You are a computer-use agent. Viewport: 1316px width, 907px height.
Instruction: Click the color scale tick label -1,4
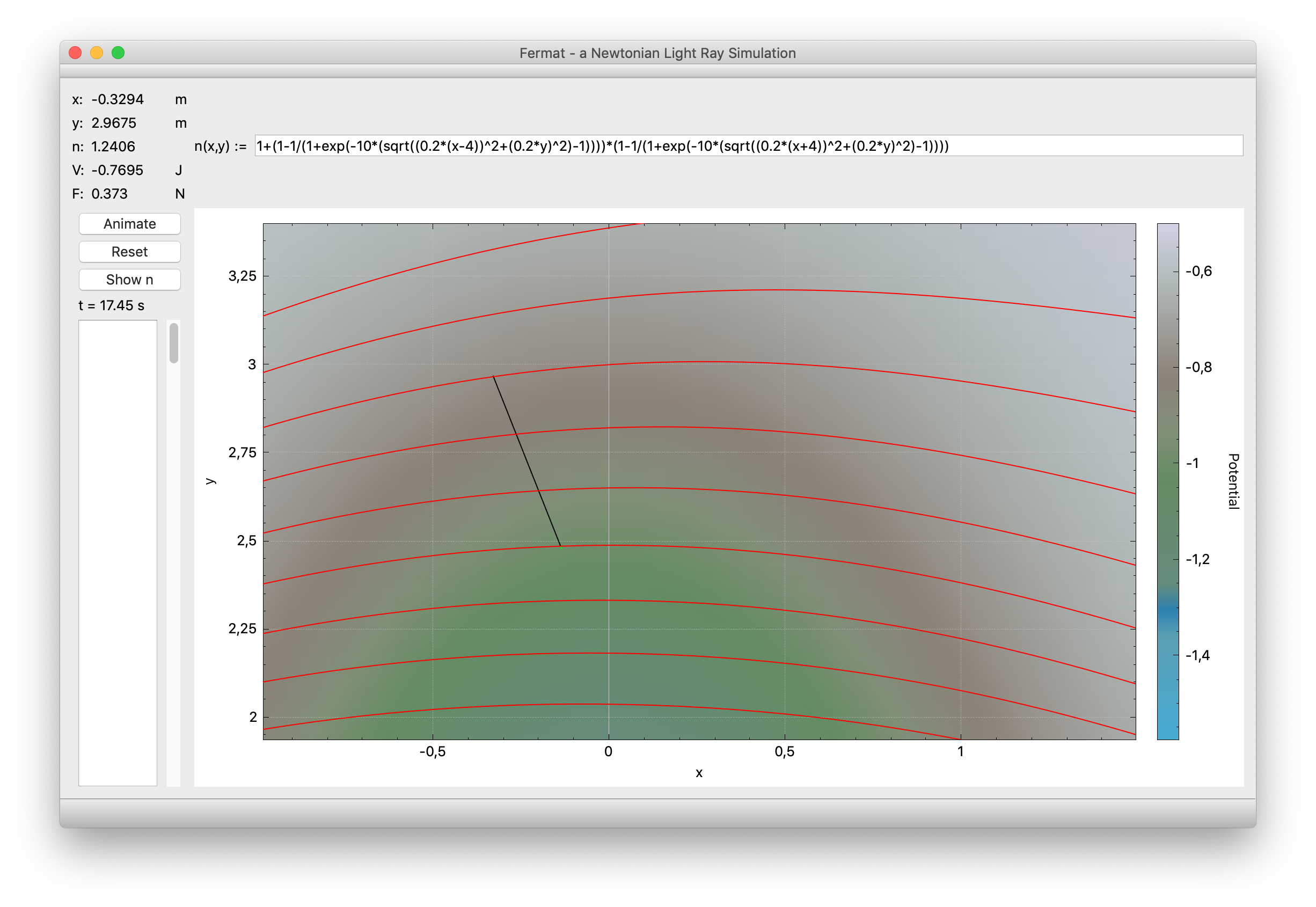point(1198,656)
